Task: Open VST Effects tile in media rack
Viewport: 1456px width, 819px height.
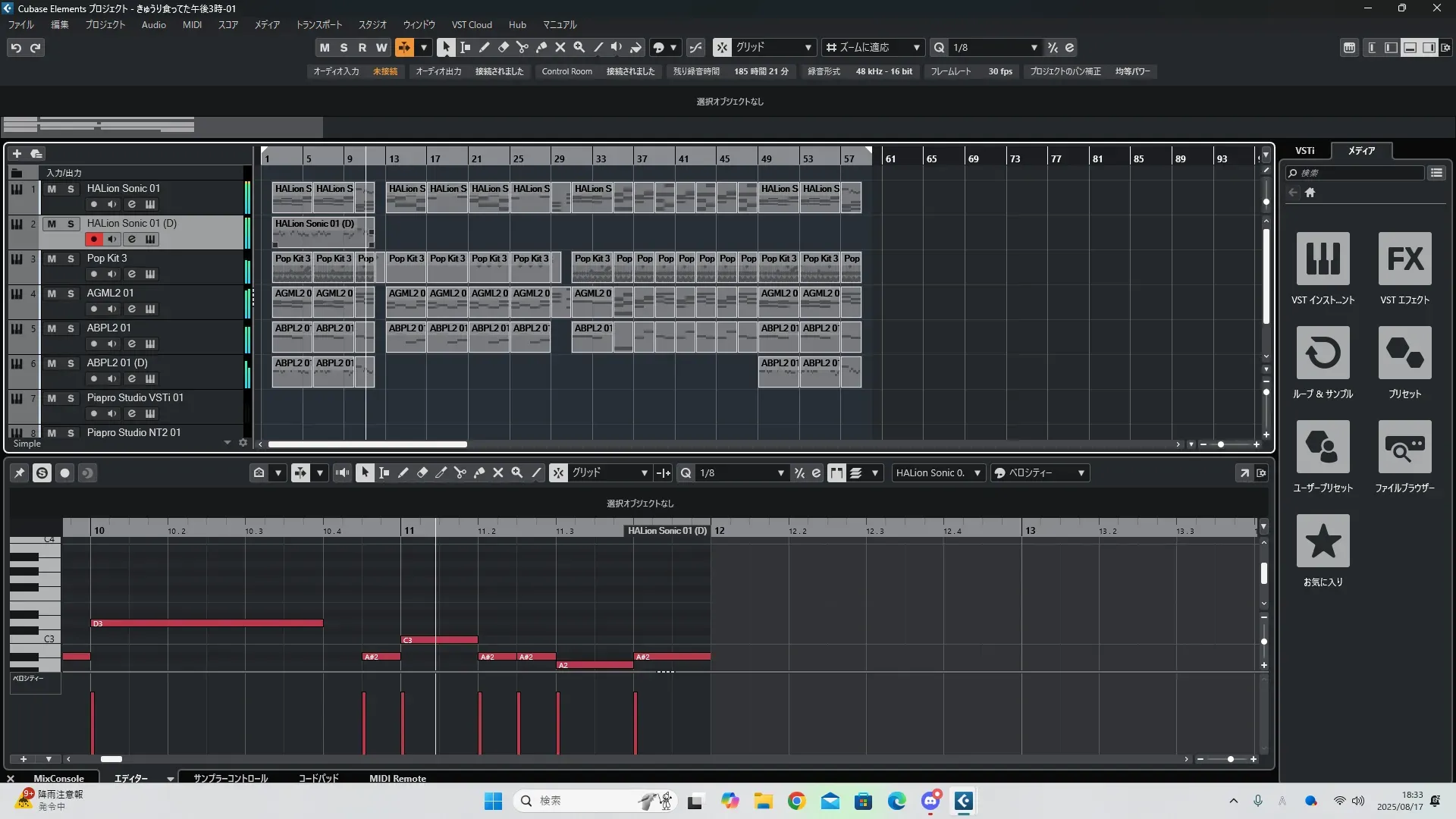Action: coord(1404,259)
